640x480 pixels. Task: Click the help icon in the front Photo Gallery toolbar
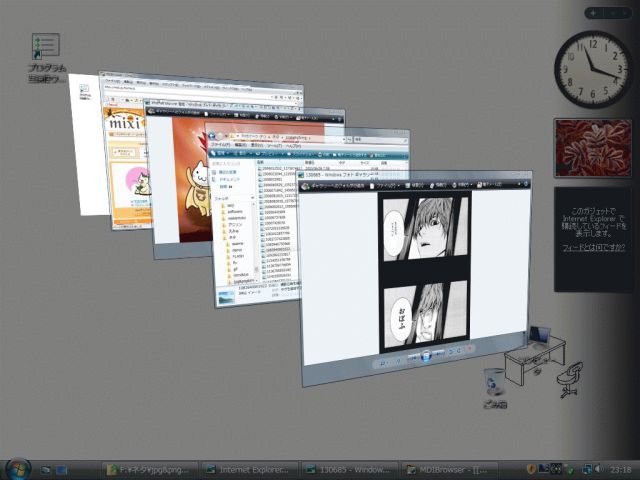(x=526, y=184)
